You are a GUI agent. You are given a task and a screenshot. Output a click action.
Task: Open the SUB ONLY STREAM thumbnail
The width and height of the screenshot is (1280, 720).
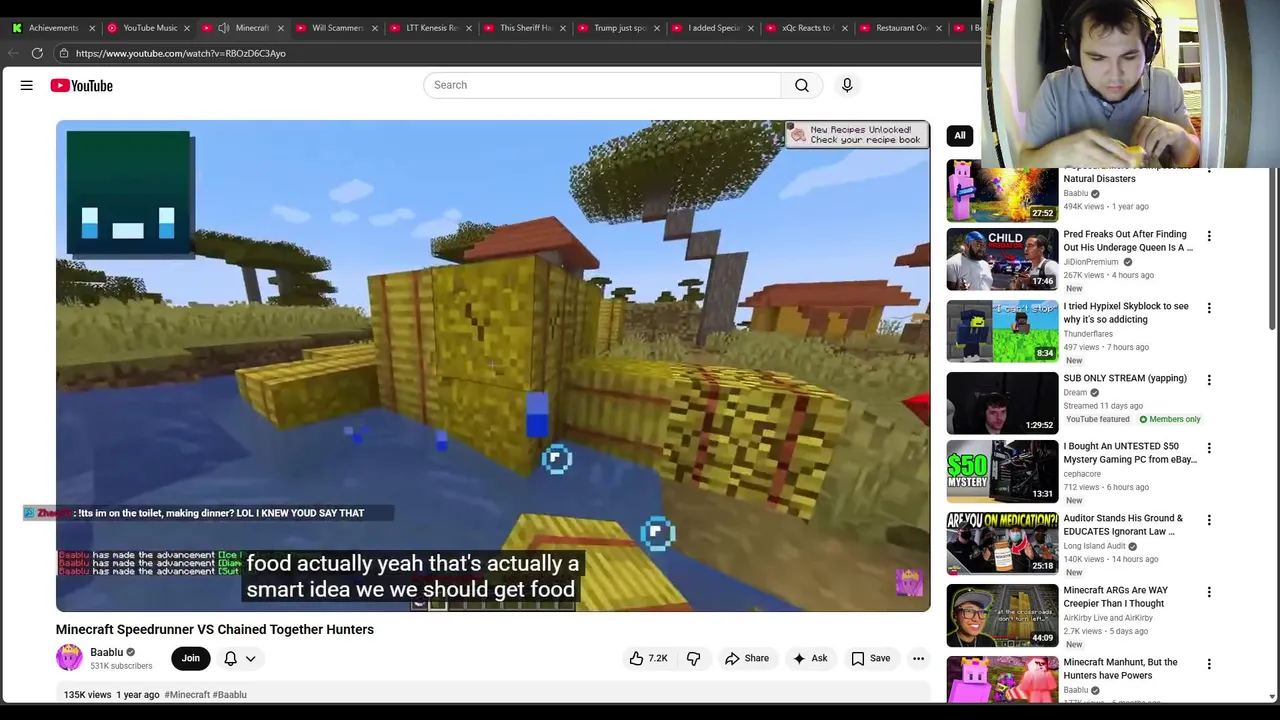[x=1002, y=403]
